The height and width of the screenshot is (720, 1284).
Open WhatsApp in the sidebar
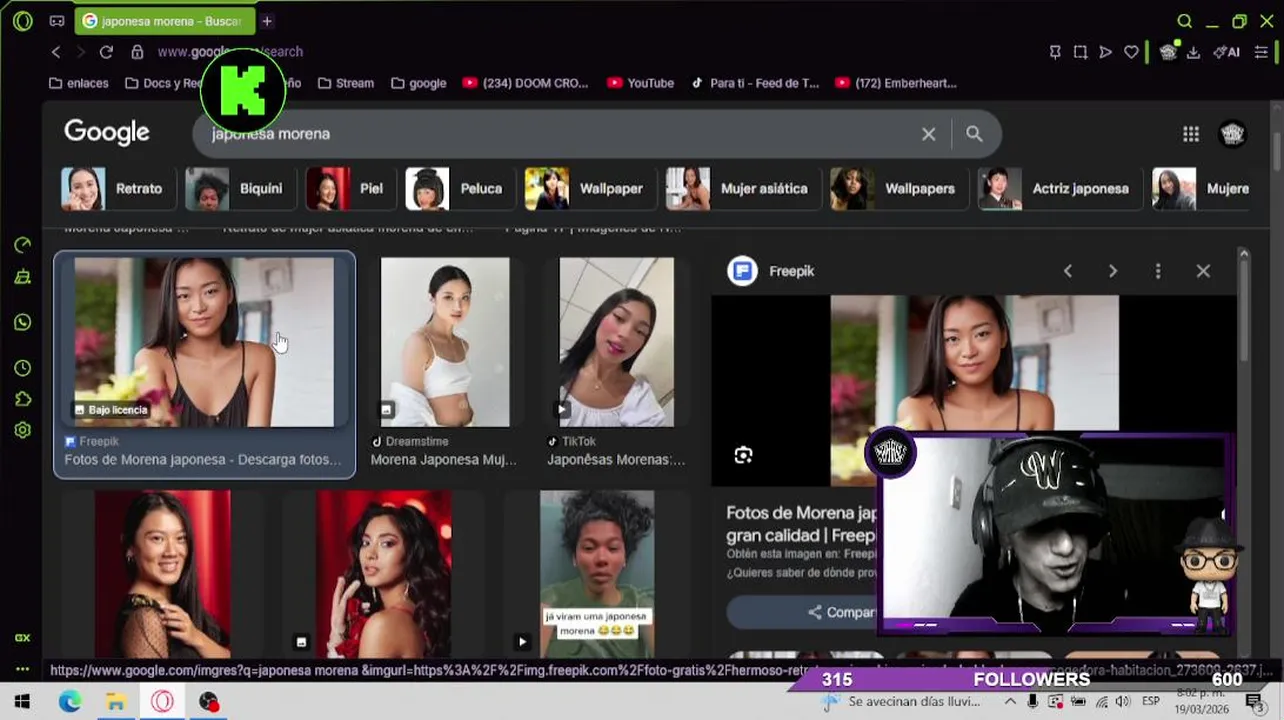(22, 322)
